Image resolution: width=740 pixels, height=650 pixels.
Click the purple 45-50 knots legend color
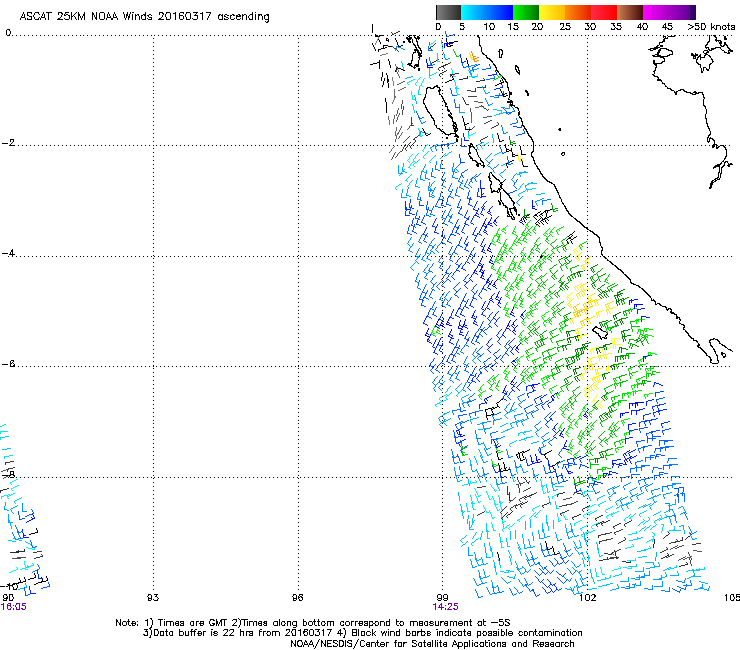pyautogui.click(x=682, y=12)
